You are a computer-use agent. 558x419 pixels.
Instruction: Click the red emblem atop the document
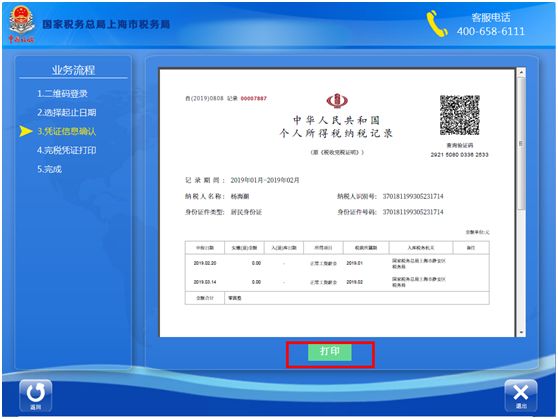click(337, 101)
